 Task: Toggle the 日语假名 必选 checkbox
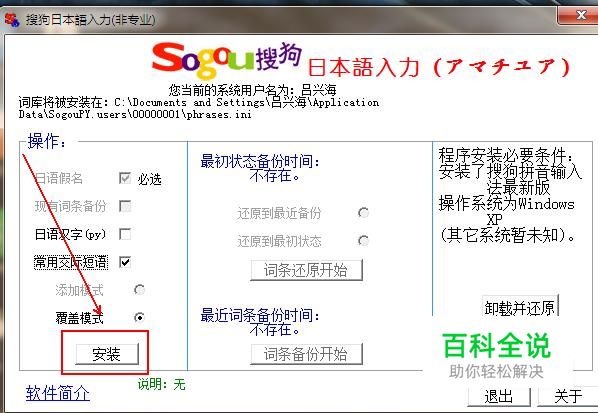pyautogui.click(x=125, y=178)
